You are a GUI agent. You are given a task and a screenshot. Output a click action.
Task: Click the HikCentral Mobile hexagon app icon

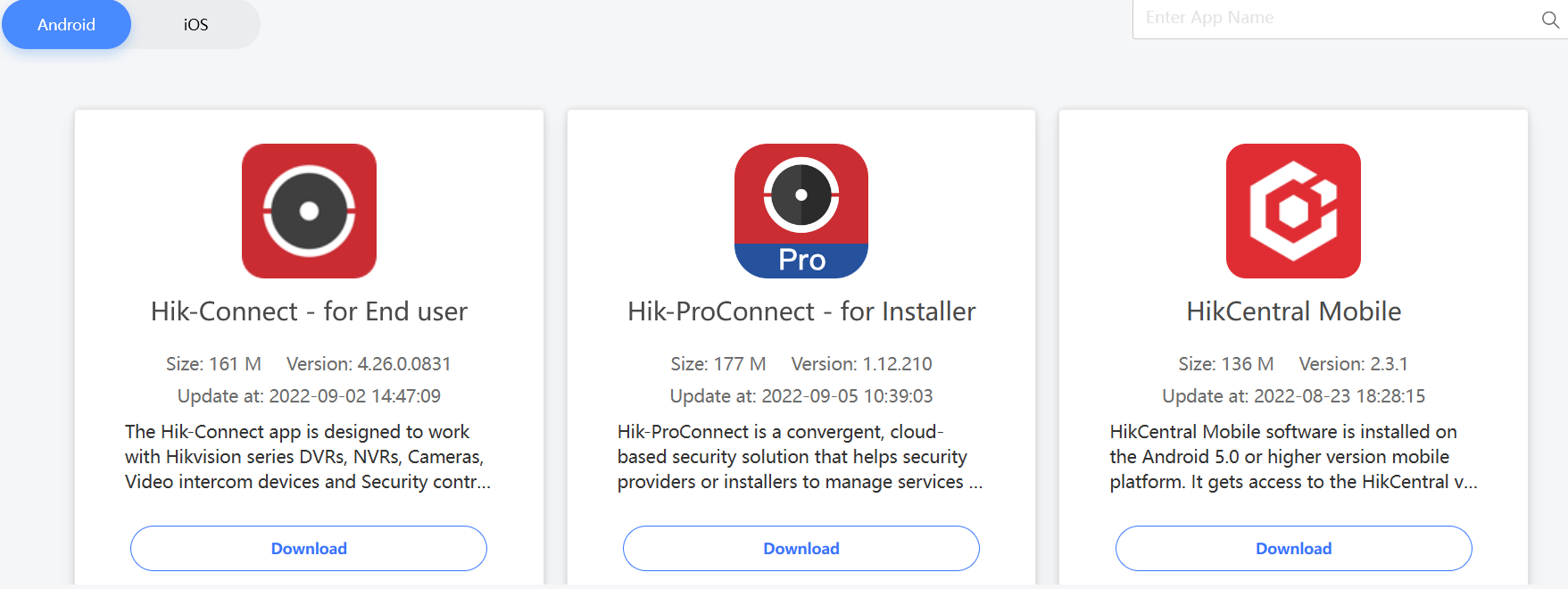pyautogui.click(x=1293, y=211)
